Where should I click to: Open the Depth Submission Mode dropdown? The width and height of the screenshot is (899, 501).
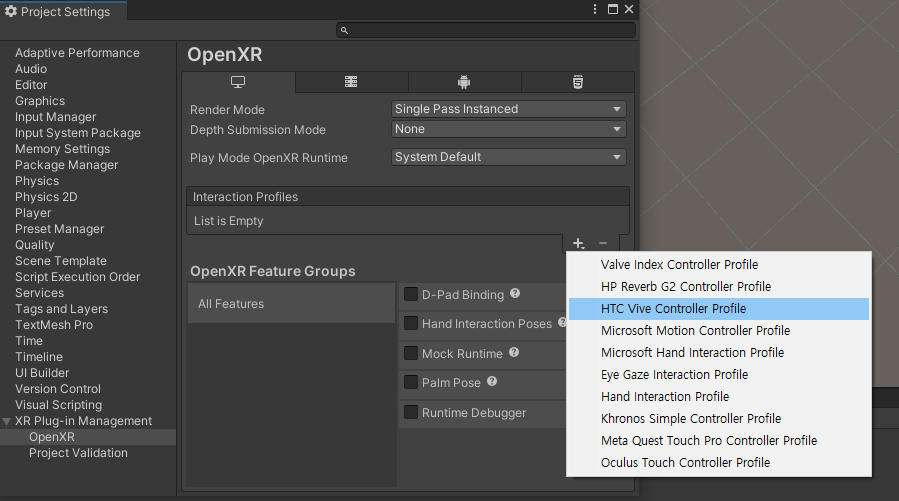tap(509, 129)
